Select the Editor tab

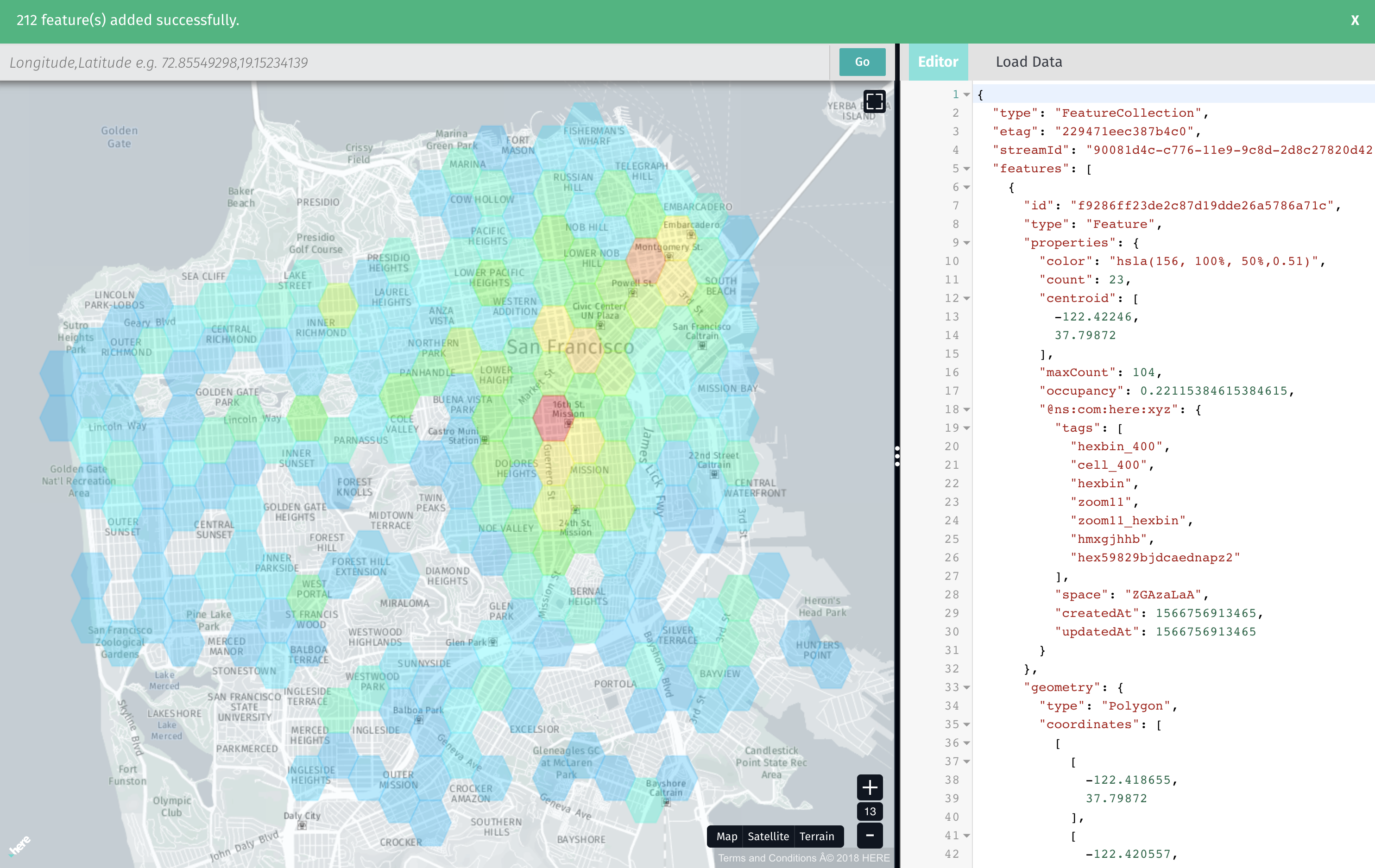click(x=938, y=62)
